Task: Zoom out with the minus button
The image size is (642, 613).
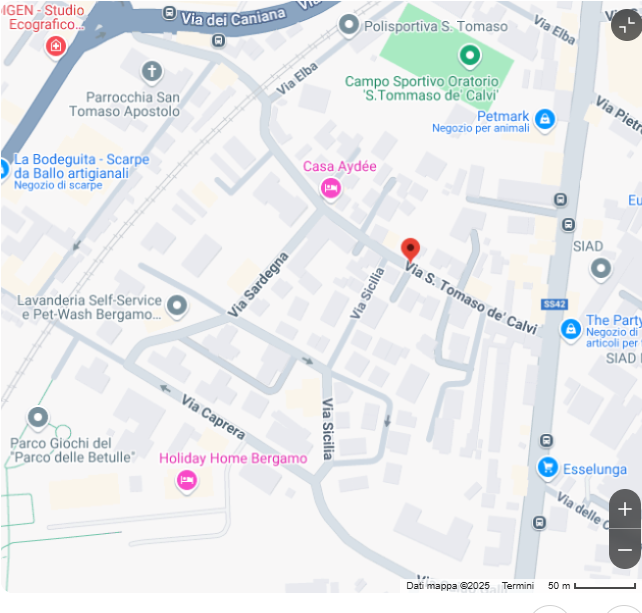Action: pos(625,549)
